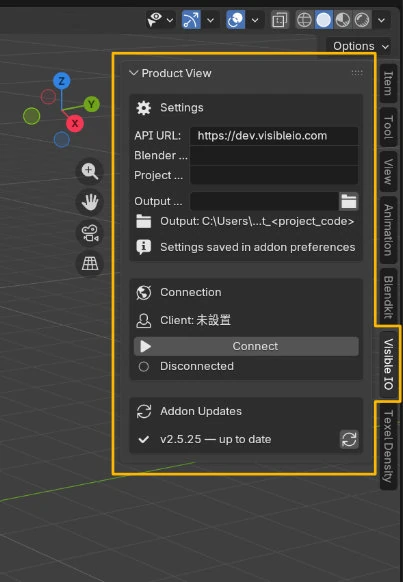The width and height of the screenshot is (403, 582).
Task: Switch to Material Preview shading
Action: pos(343,20)
